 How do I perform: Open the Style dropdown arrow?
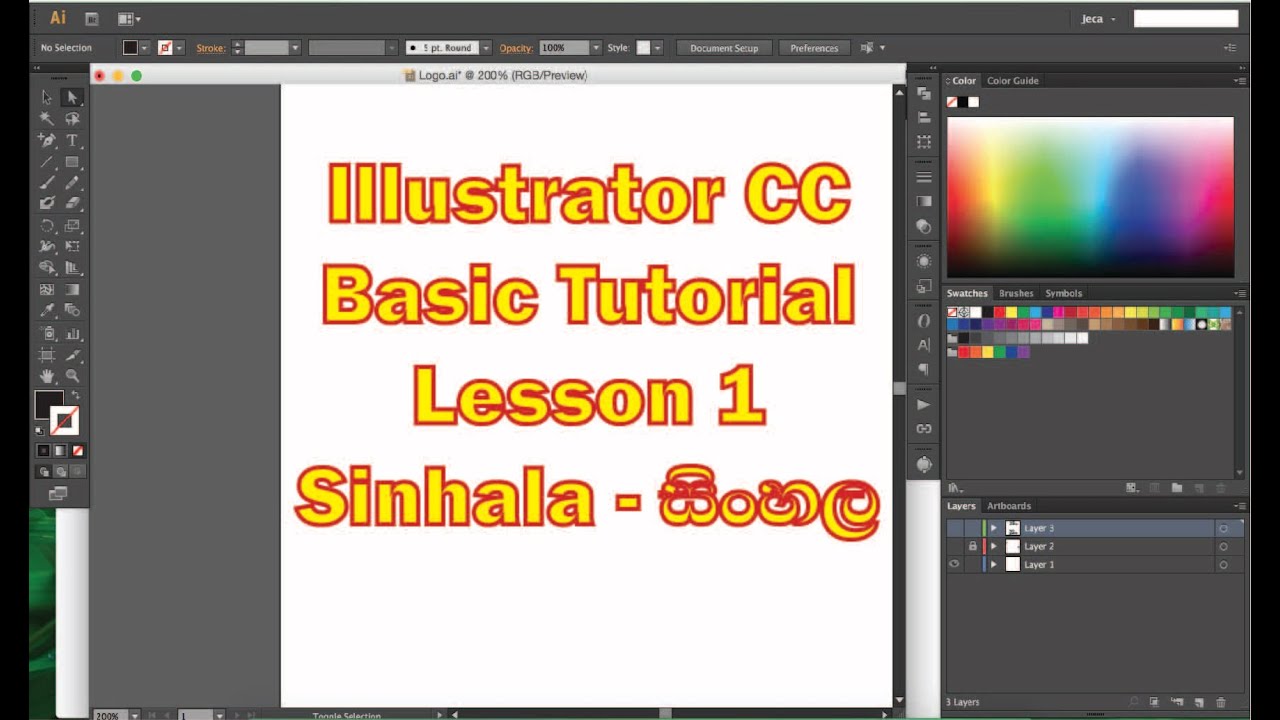click(x=657, y=48)
